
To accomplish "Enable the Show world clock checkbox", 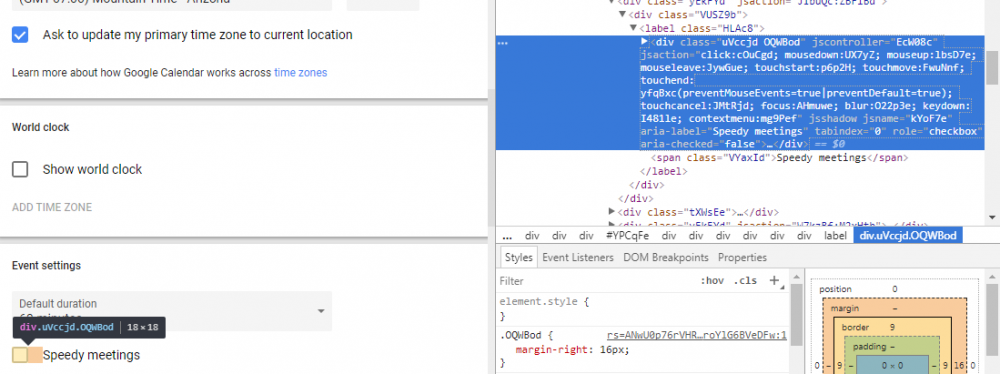I will [x=20, y=169].
